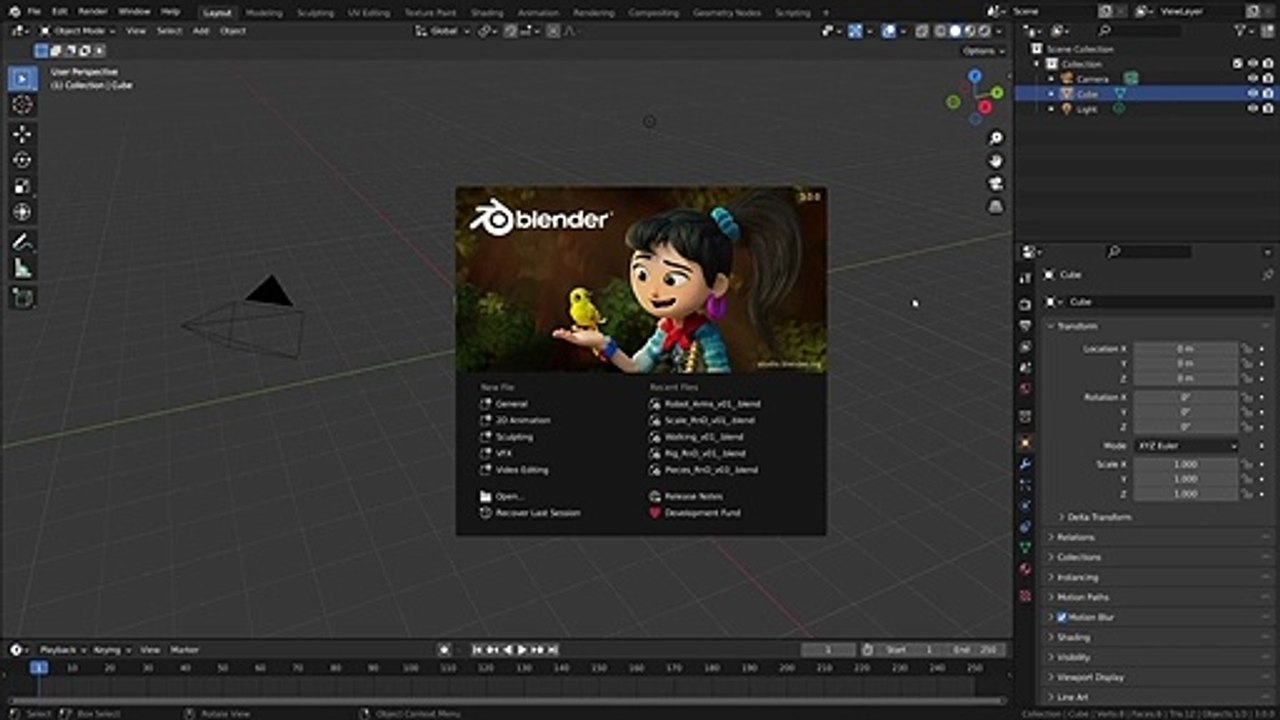
Task: Select the Scale tool
Action: click(x=22, y=186)
